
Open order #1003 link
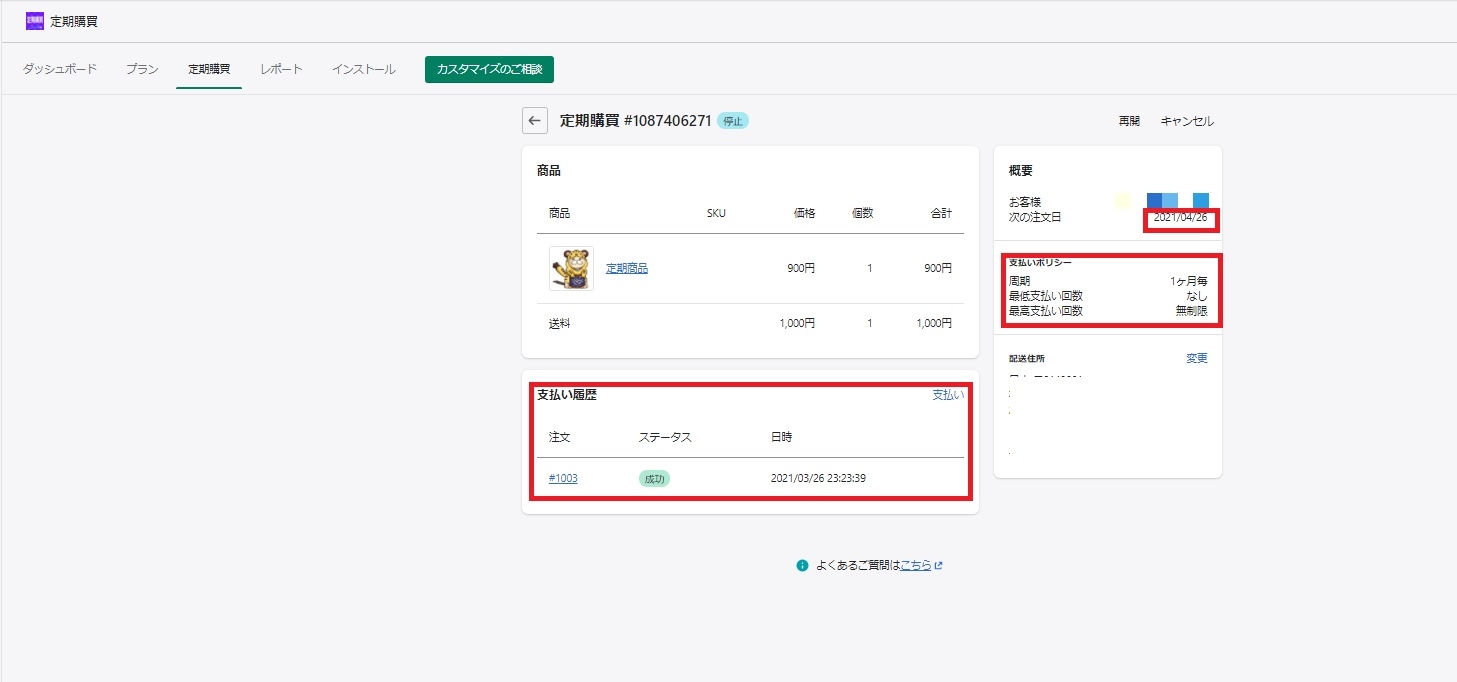[563, 479]
